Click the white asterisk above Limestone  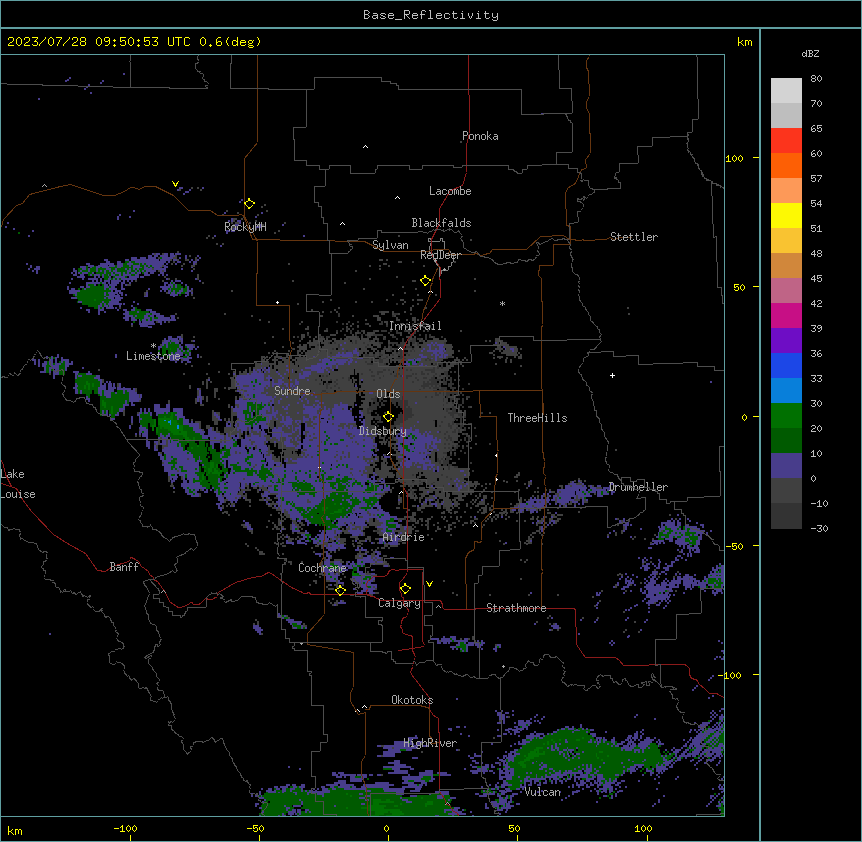[x=153, y=346]
